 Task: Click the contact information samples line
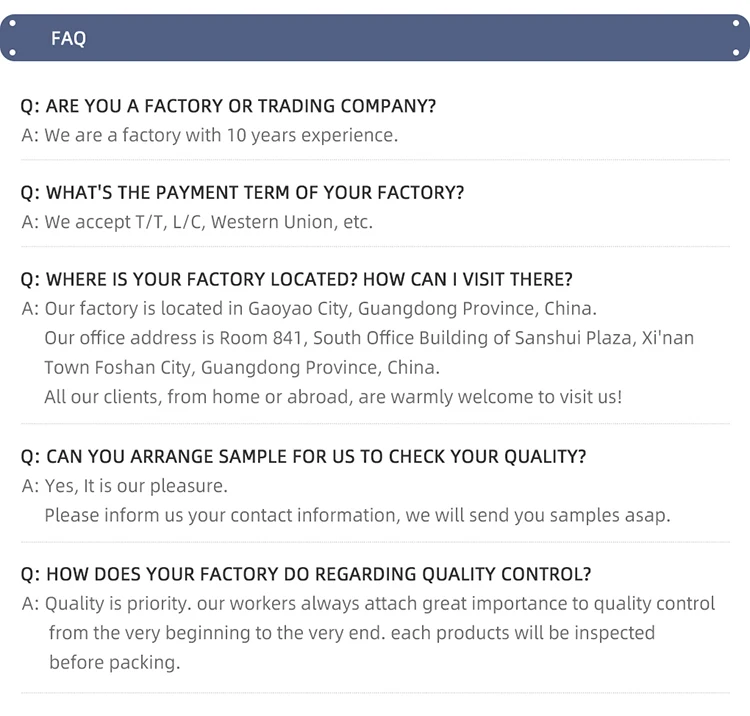(356, 515)
